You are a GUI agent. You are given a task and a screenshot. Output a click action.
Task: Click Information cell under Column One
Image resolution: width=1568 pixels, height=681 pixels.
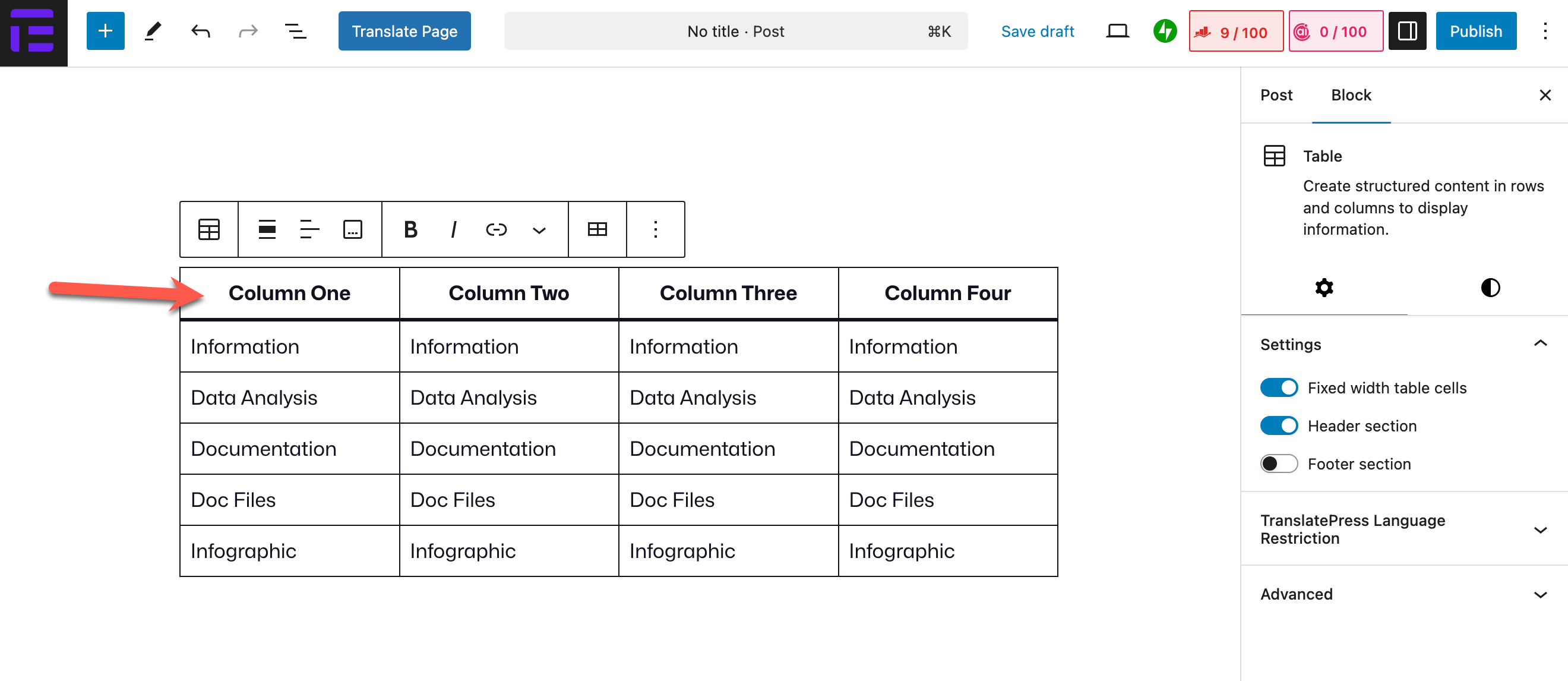point(289,346)
